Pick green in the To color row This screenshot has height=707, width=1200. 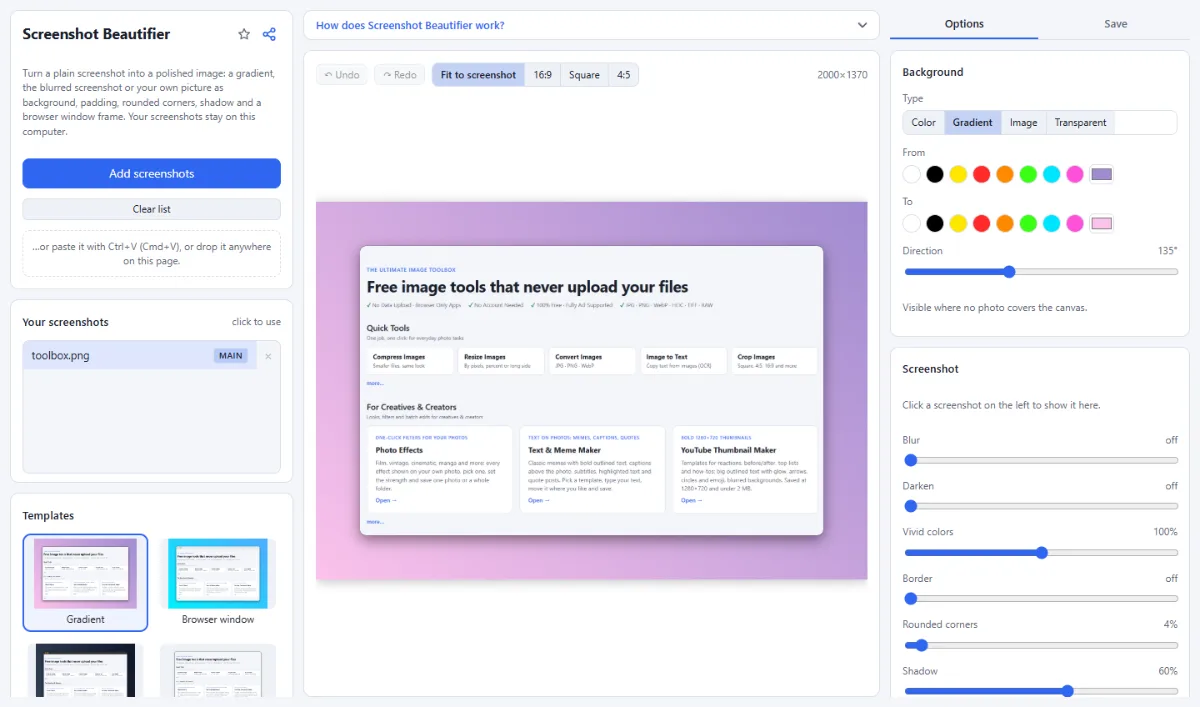point(1028,223)
